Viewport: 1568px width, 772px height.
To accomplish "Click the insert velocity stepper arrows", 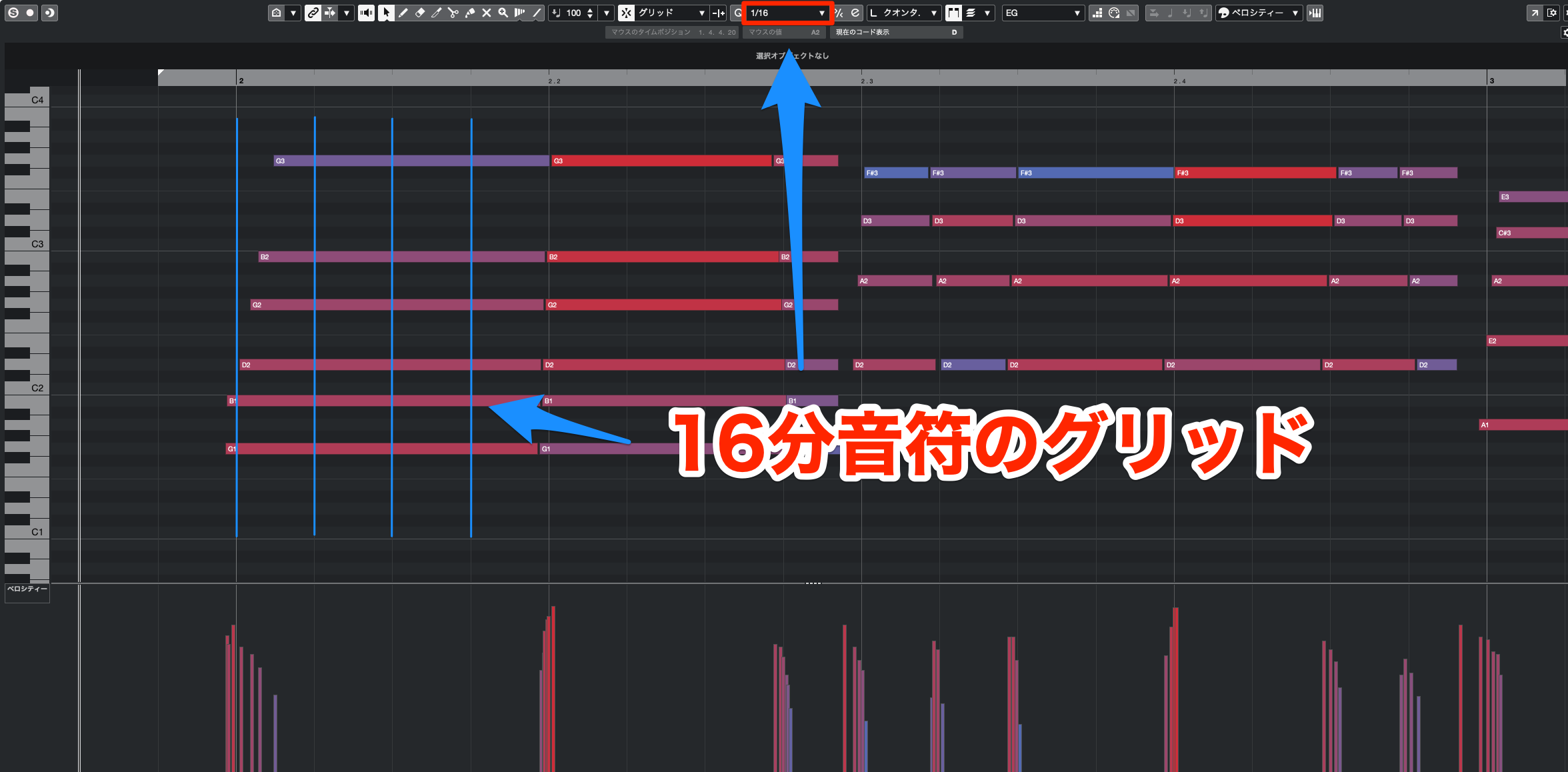I will point(590,13).
